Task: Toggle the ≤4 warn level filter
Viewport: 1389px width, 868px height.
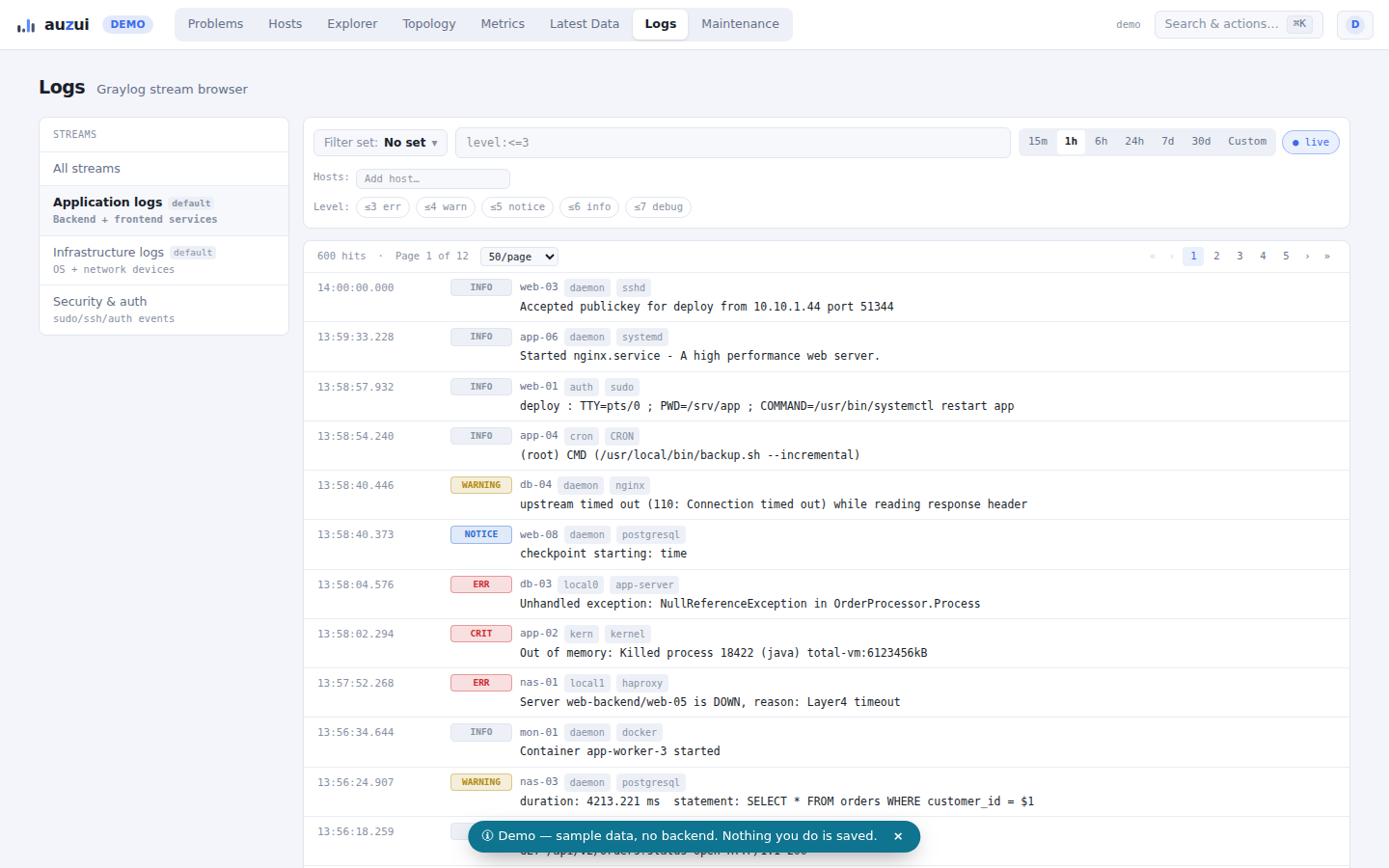Action: coord(446,207)
